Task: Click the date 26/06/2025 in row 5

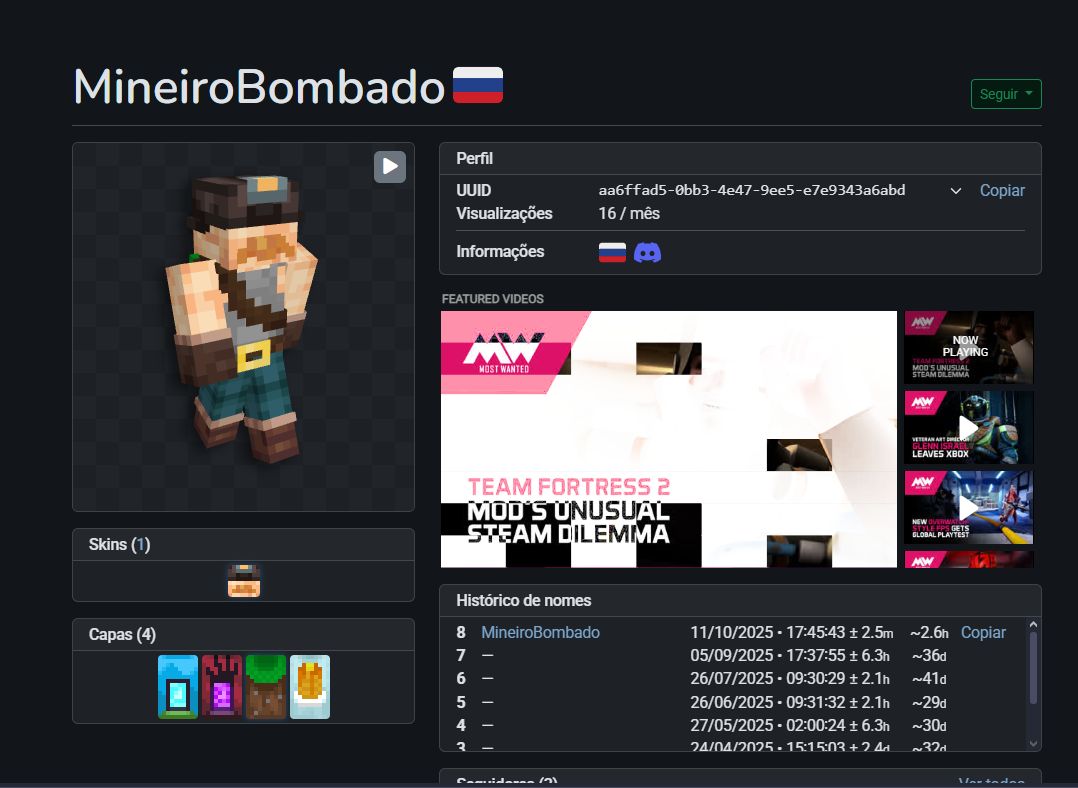Action: 732,702
